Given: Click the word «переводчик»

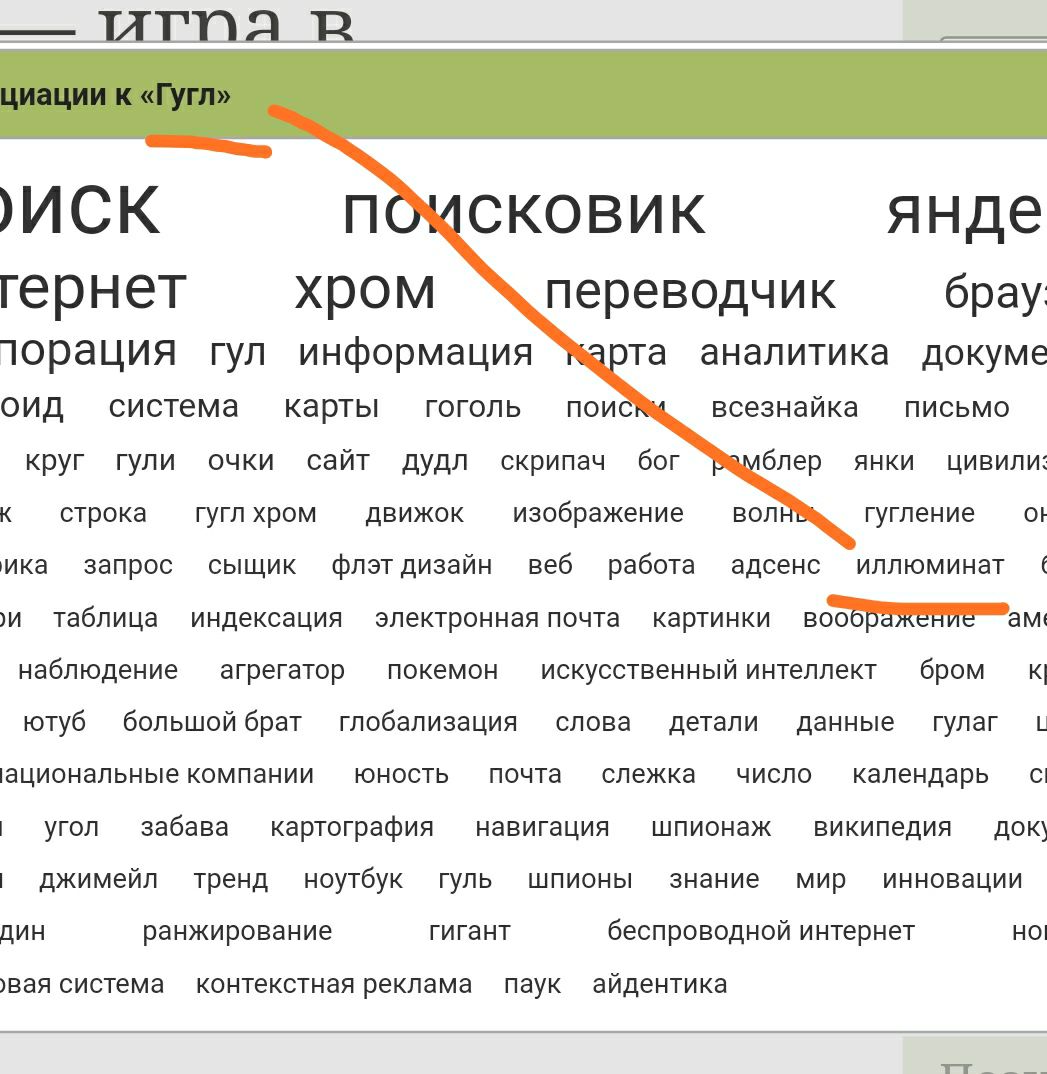Looking at the screenshot, I should click(x=690, y=293).
